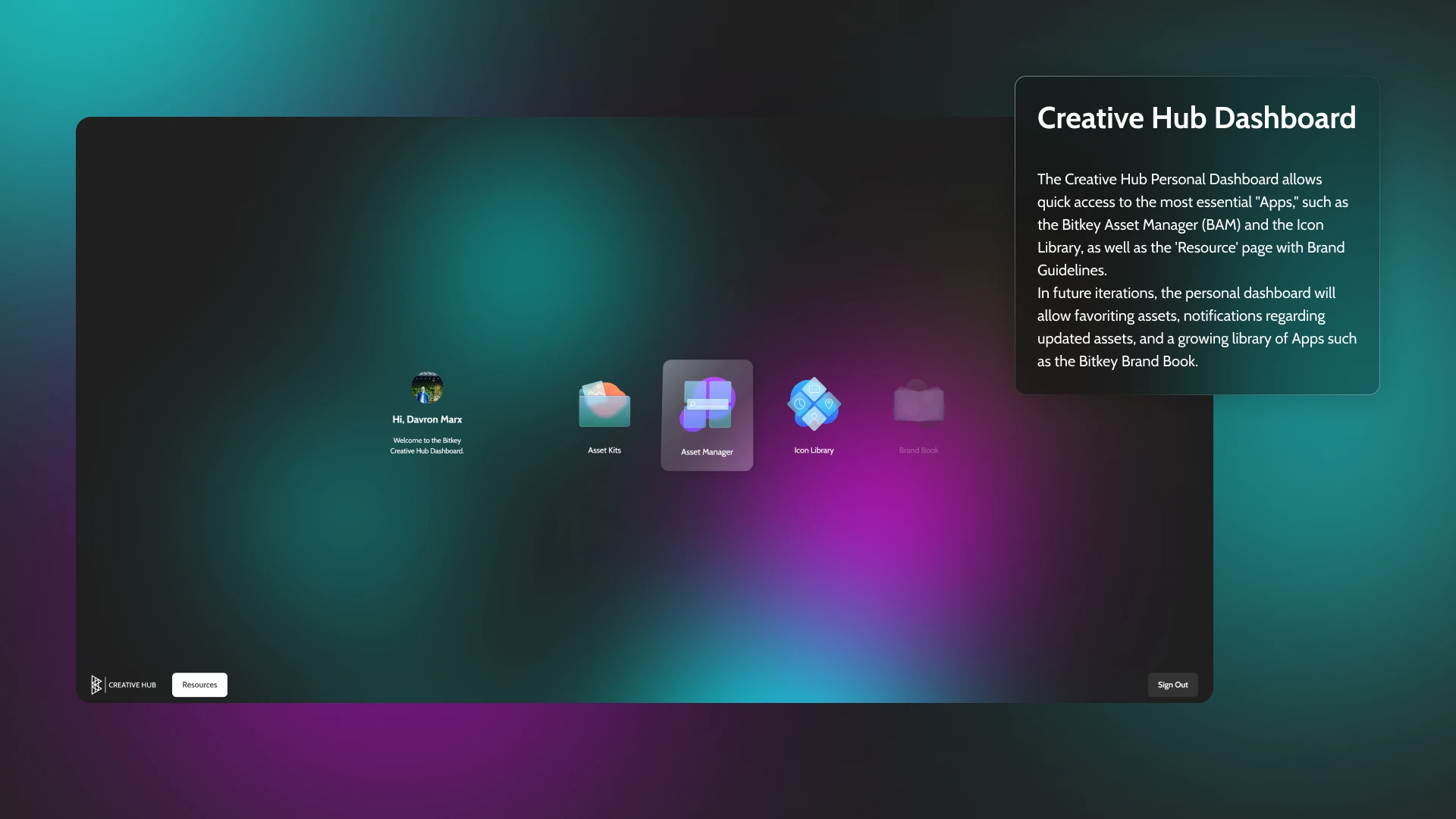Click the 'CREATIVE HUB' wordmark text
This screenshot has width=1456, height=819.
coord(132,685)
